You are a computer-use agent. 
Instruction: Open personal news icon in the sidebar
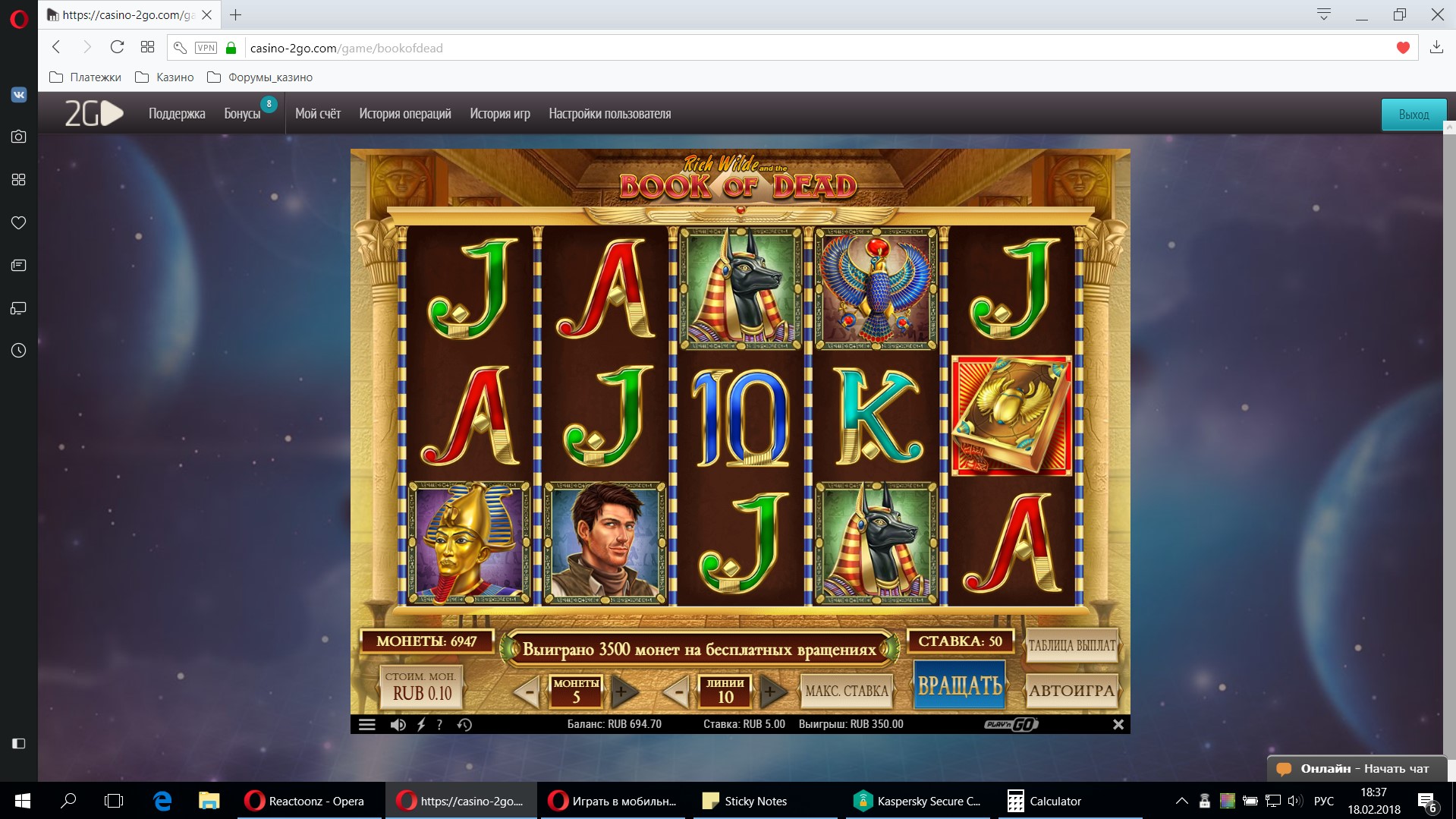[19, 266]
